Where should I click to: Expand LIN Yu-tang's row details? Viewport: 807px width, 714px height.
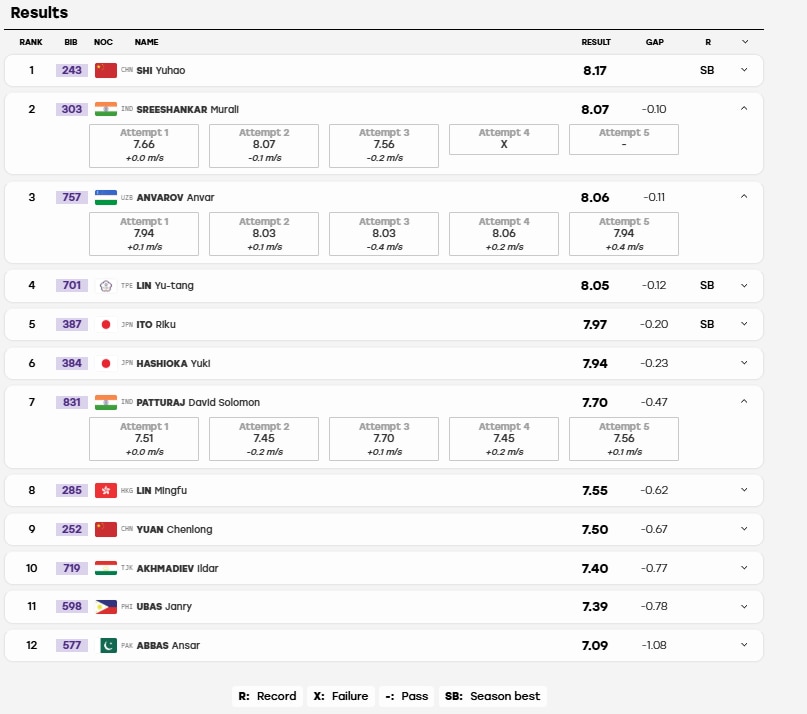(x=744, y=286)
